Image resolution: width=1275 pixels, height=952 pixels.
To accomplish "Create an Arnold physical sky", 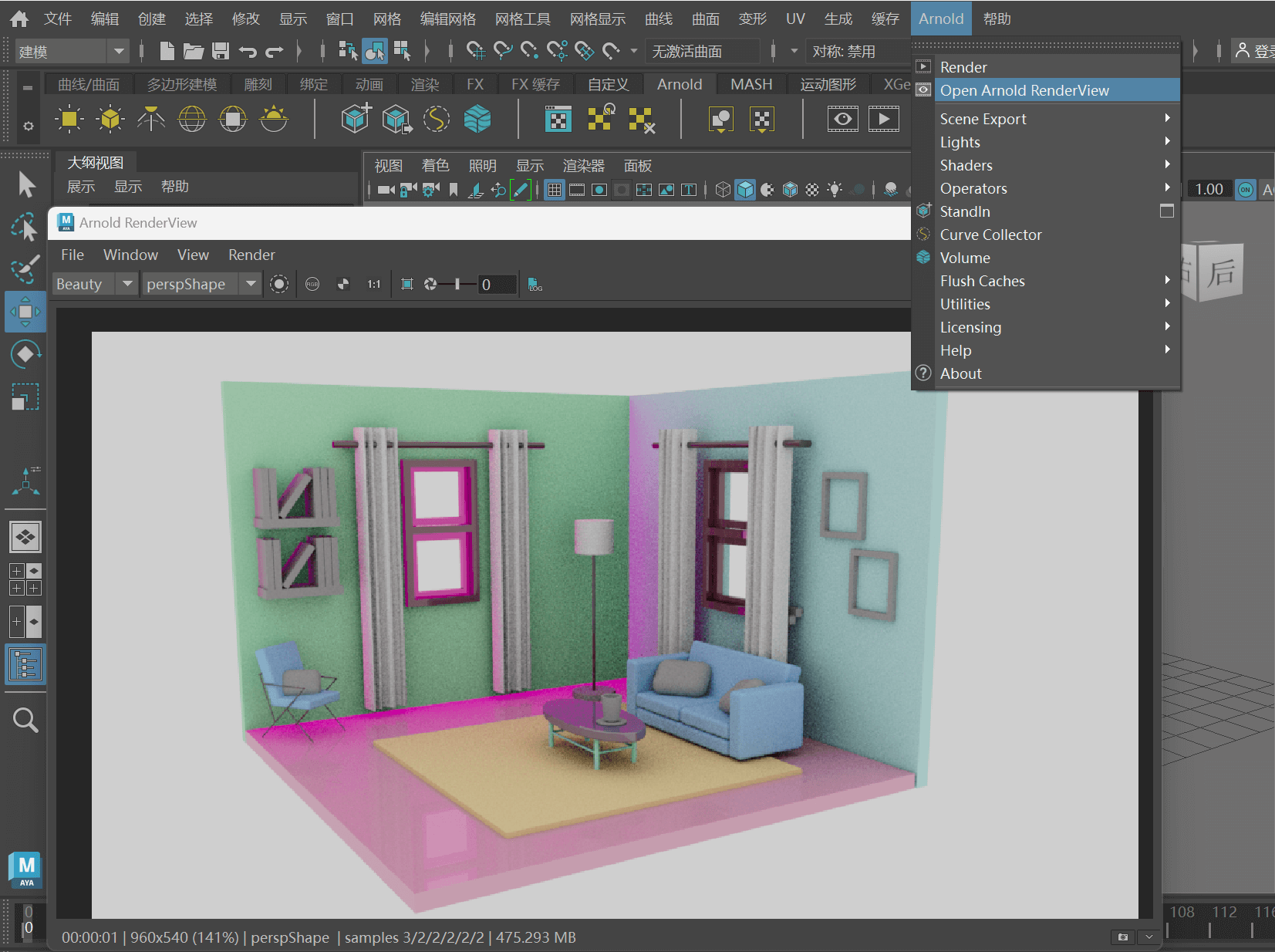I will pos(274,119).
